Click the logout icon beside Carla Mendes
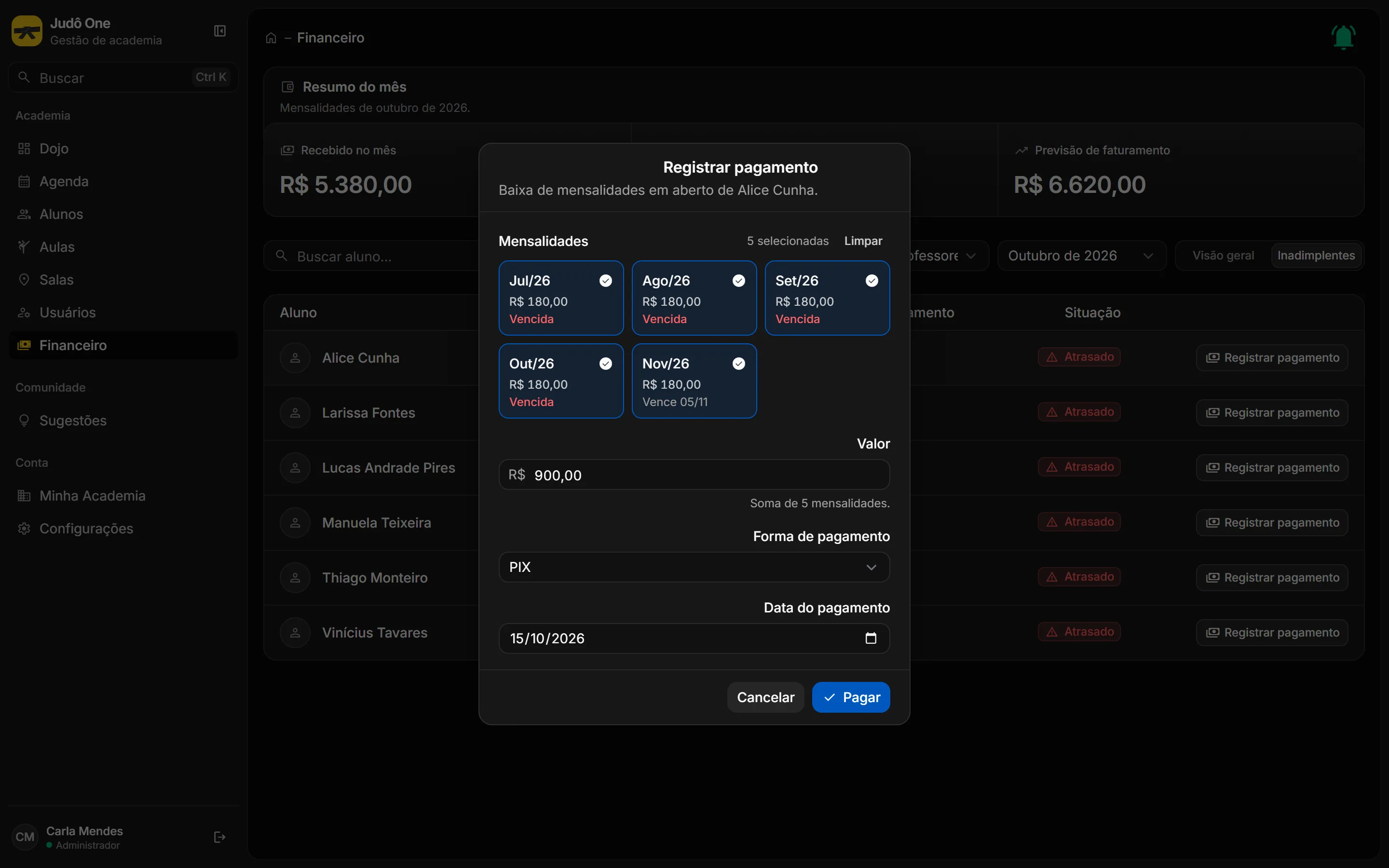 coord(220,837)
